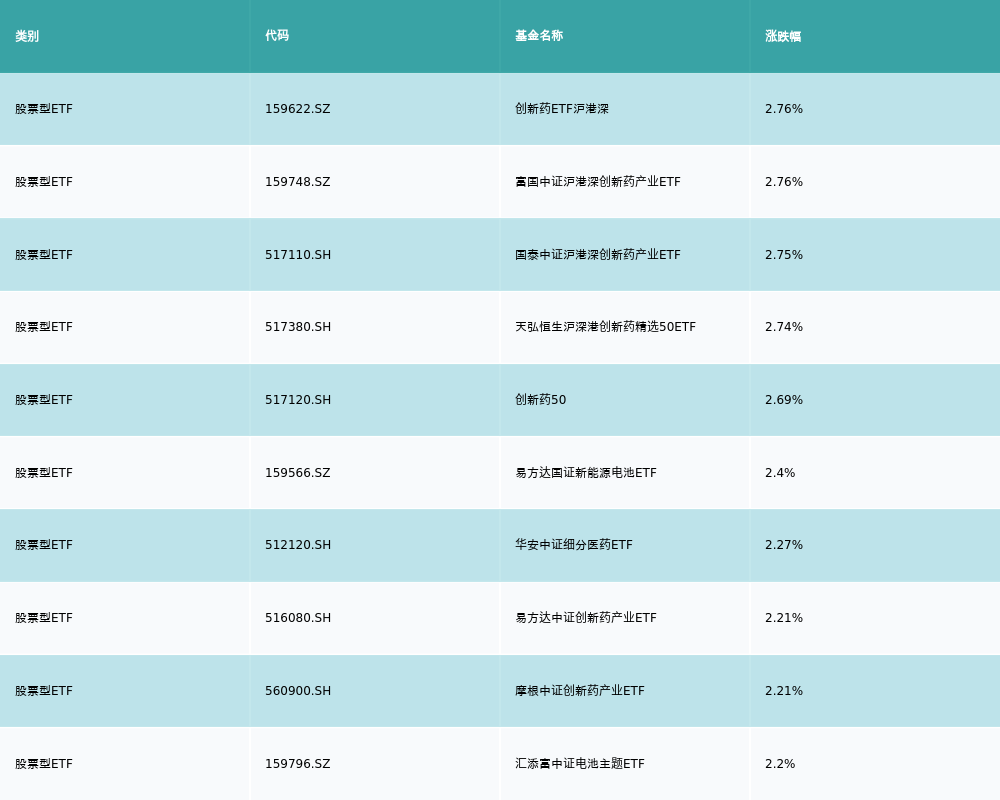Click 2.76% in the 159748.SZ row
This screenshot has width=1000, height=800.
pos(784,182)
